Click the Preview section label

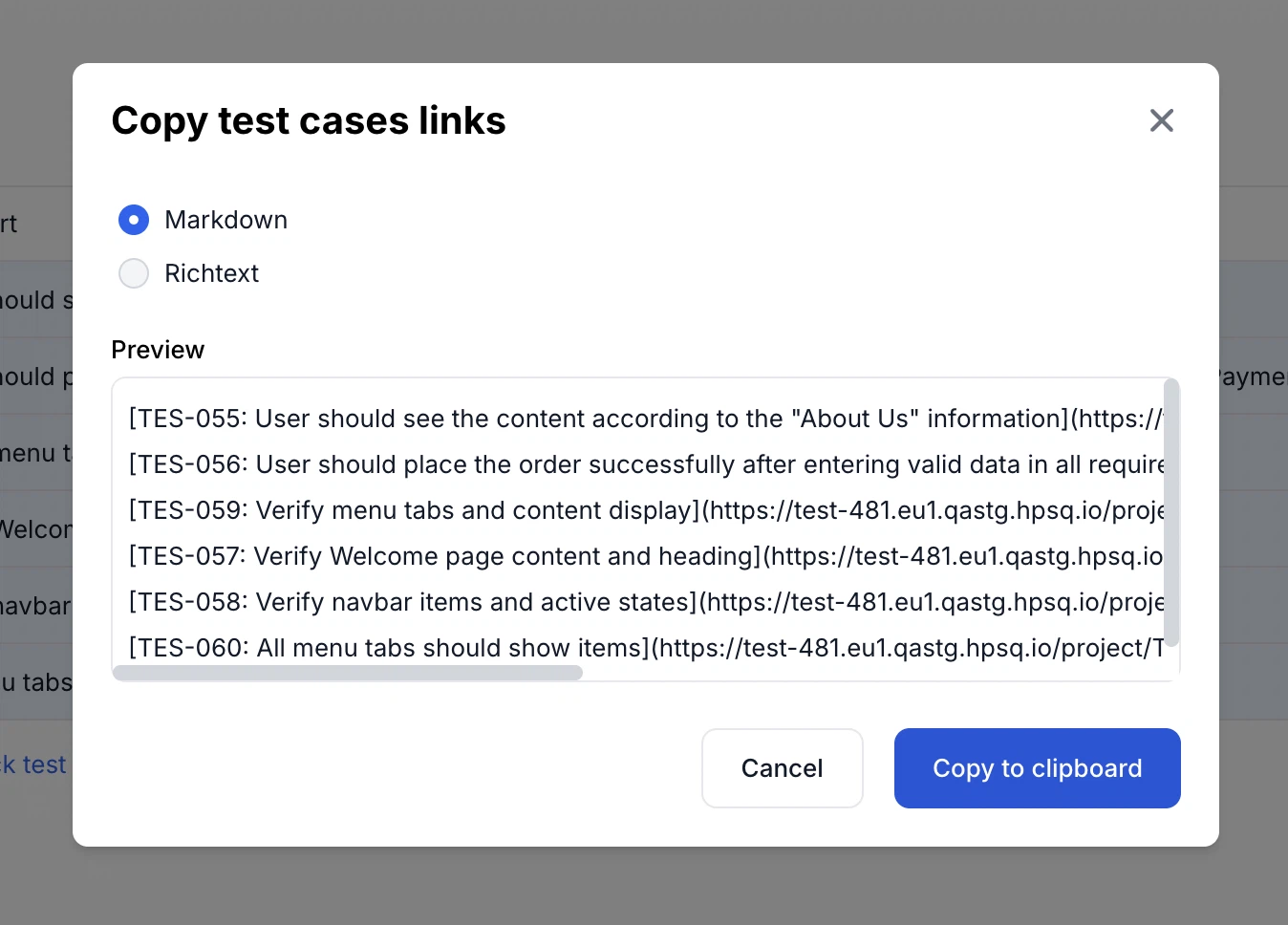pyautogui.click(x=158, y=350)
